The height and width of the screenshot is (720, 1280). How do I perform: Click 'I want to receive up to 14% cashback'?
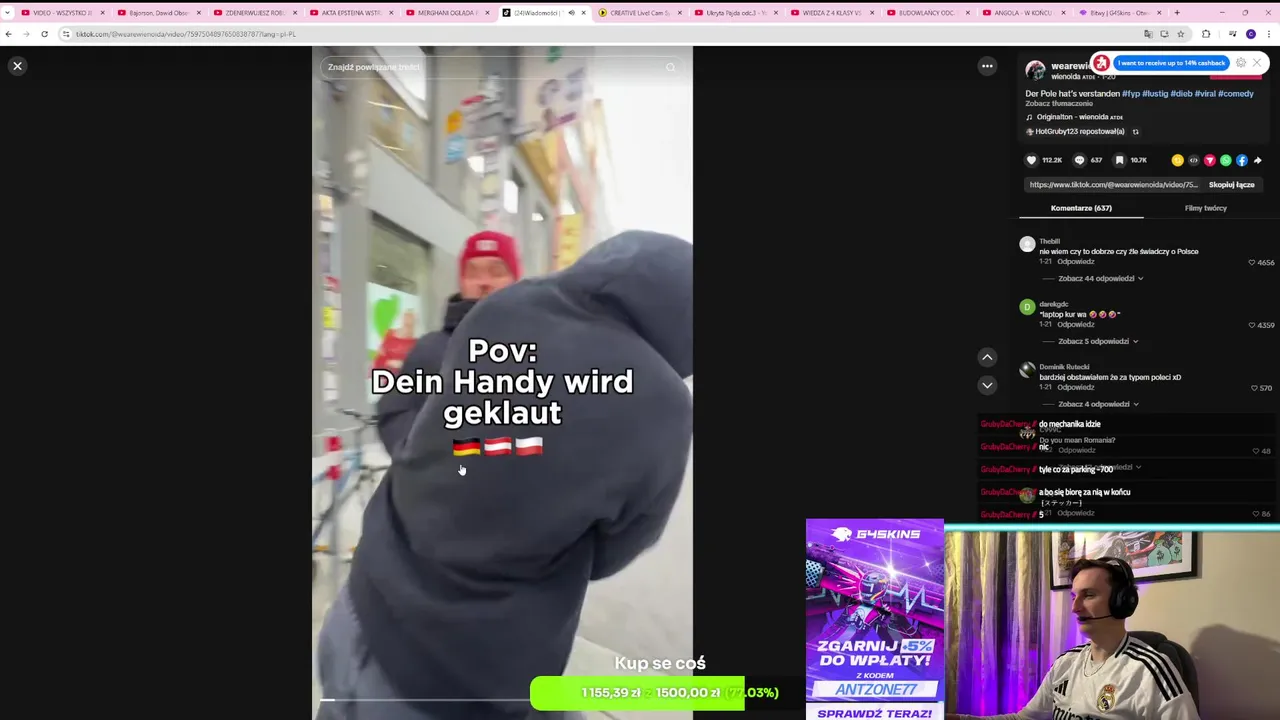coord(1171,63)
